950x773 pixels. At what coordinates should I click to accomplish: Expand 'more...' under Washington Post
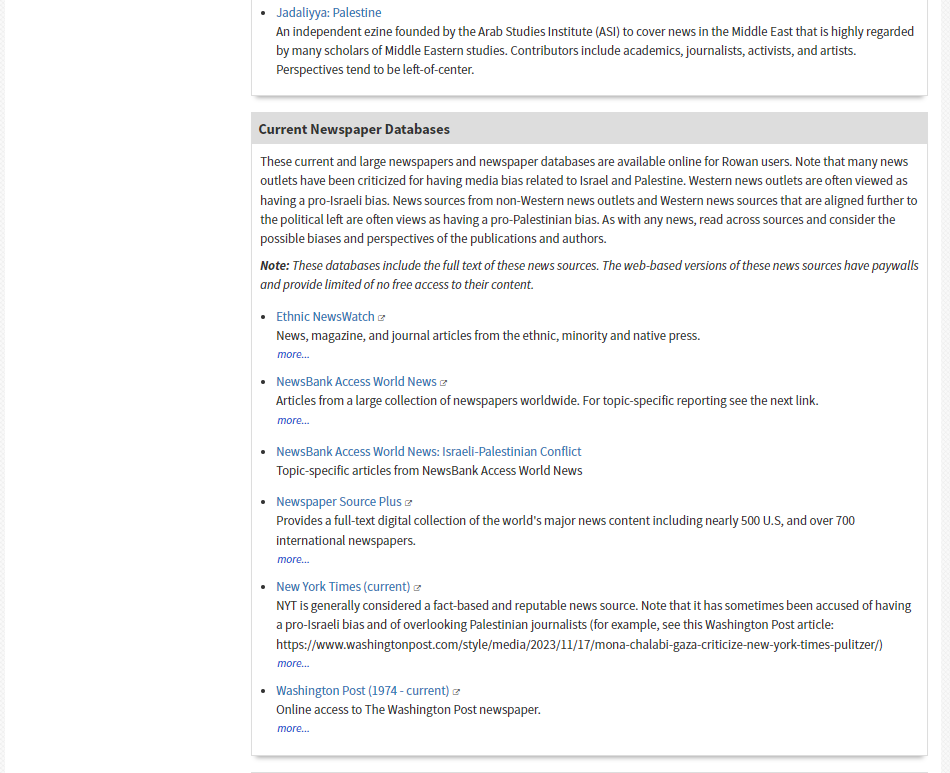tap(293, 729)
